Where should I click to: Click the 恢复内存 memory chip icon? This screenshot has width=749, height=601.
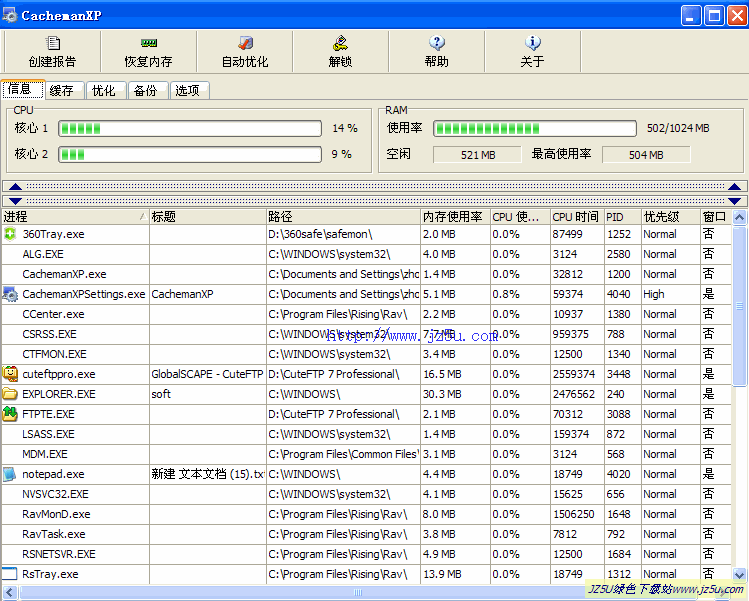point(149,43)
